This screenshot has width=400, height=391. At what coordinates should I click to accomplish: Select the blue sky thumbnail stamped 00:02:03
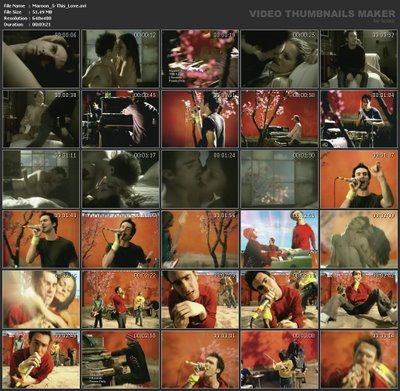(x=280, y=239)
